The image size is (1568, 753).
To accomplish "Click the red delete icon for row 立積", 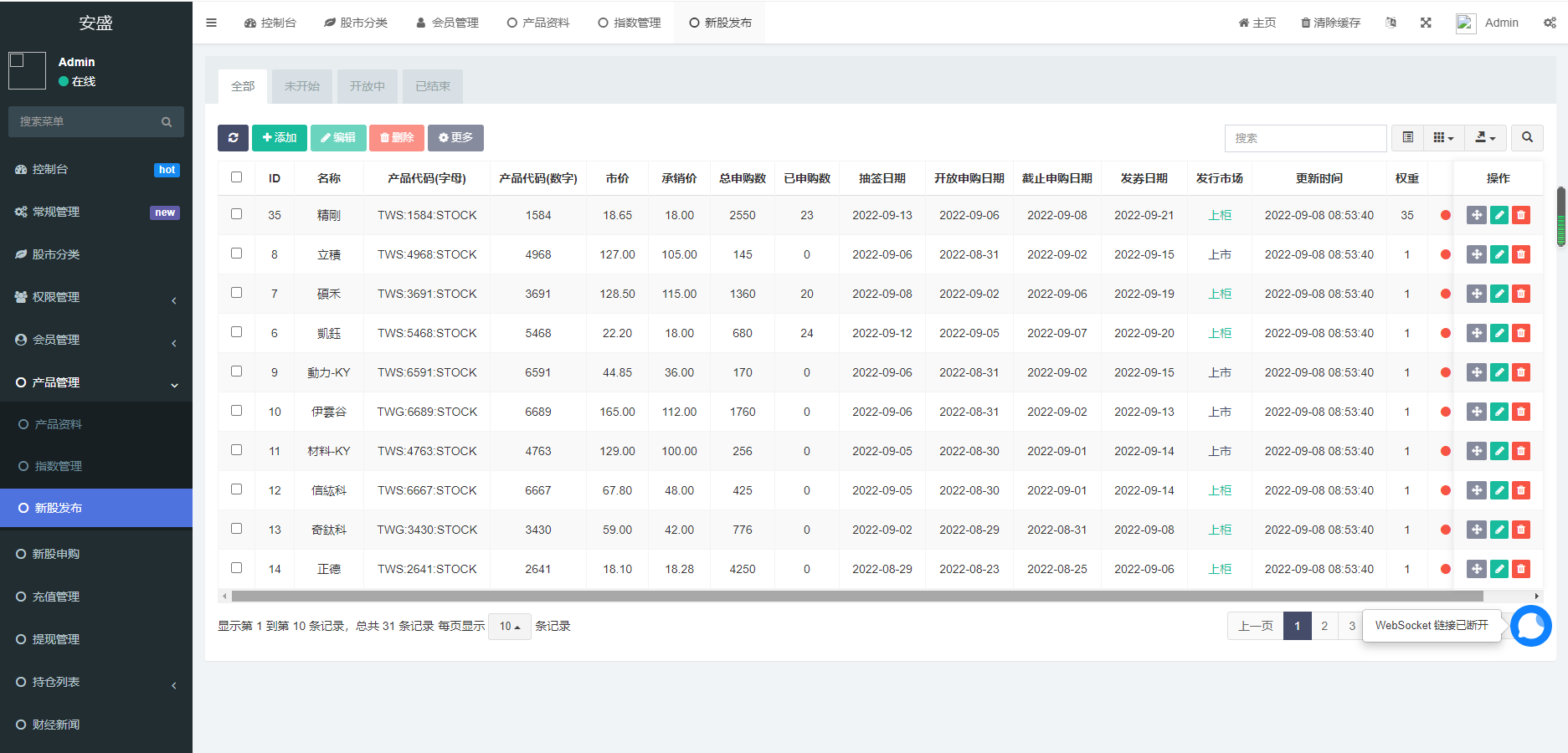I will point(1521,254).
